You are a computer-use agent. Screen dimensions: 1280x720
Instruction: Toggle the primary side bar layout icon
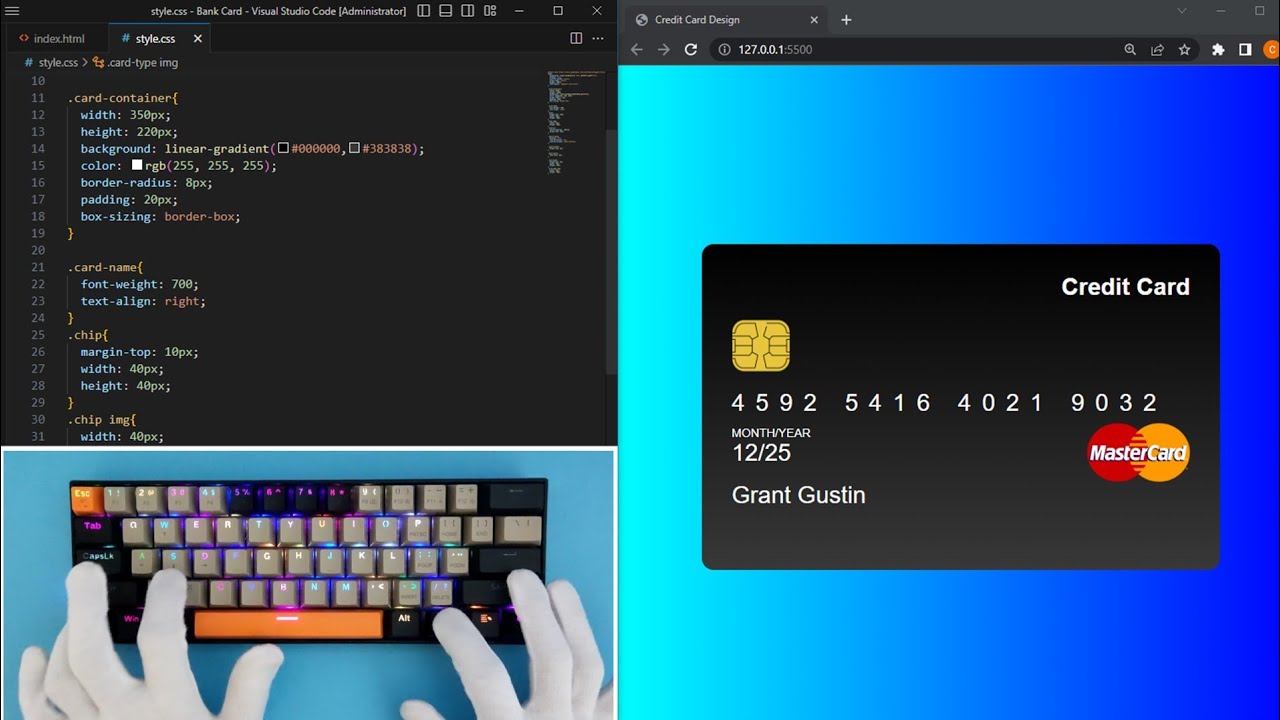[424, 11]
